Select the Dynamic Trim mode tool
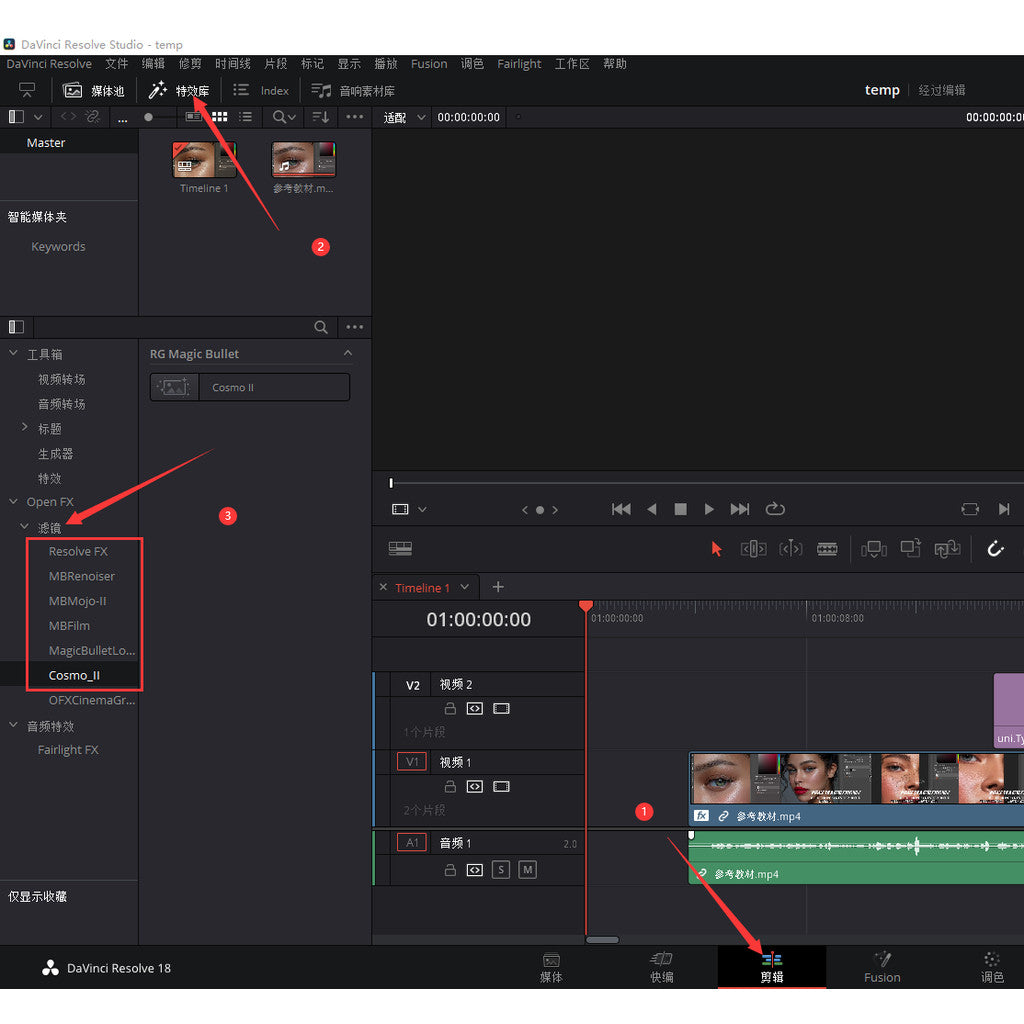The height and width of the screenshot is (1024, 1024). coord(790,549)
